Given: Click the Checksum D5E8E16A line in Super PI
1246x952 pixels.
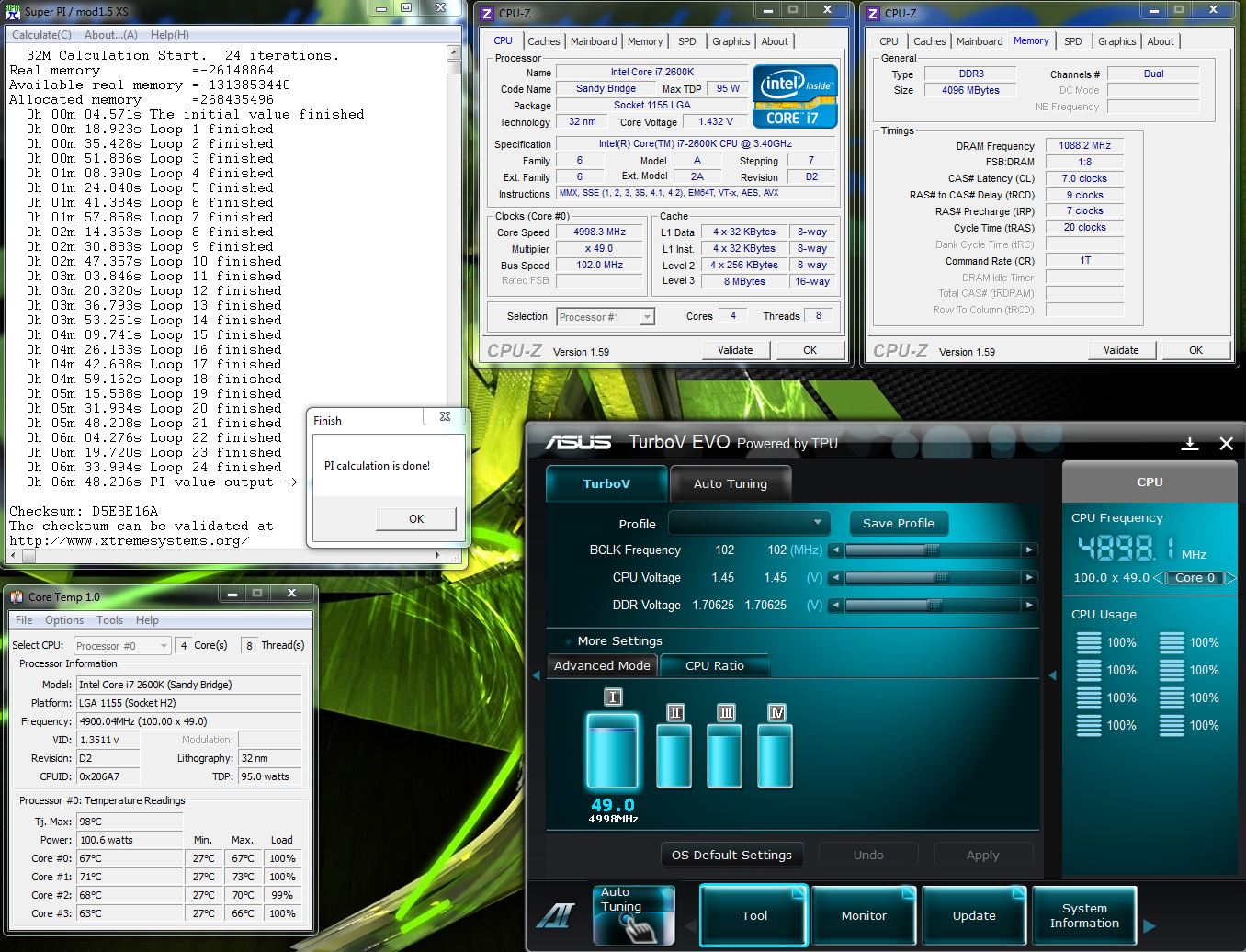Looking at the screenshot, I should point(84,511).
